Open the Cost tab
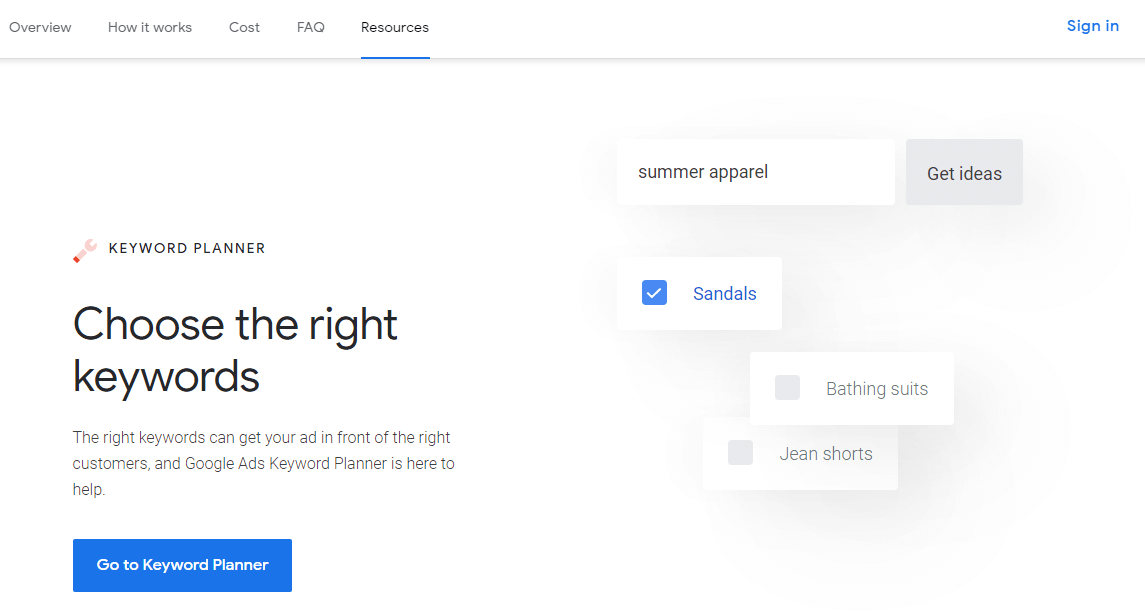Image resolution: width=1145 pixels, height=614 pixels. (x=244, y=27)
